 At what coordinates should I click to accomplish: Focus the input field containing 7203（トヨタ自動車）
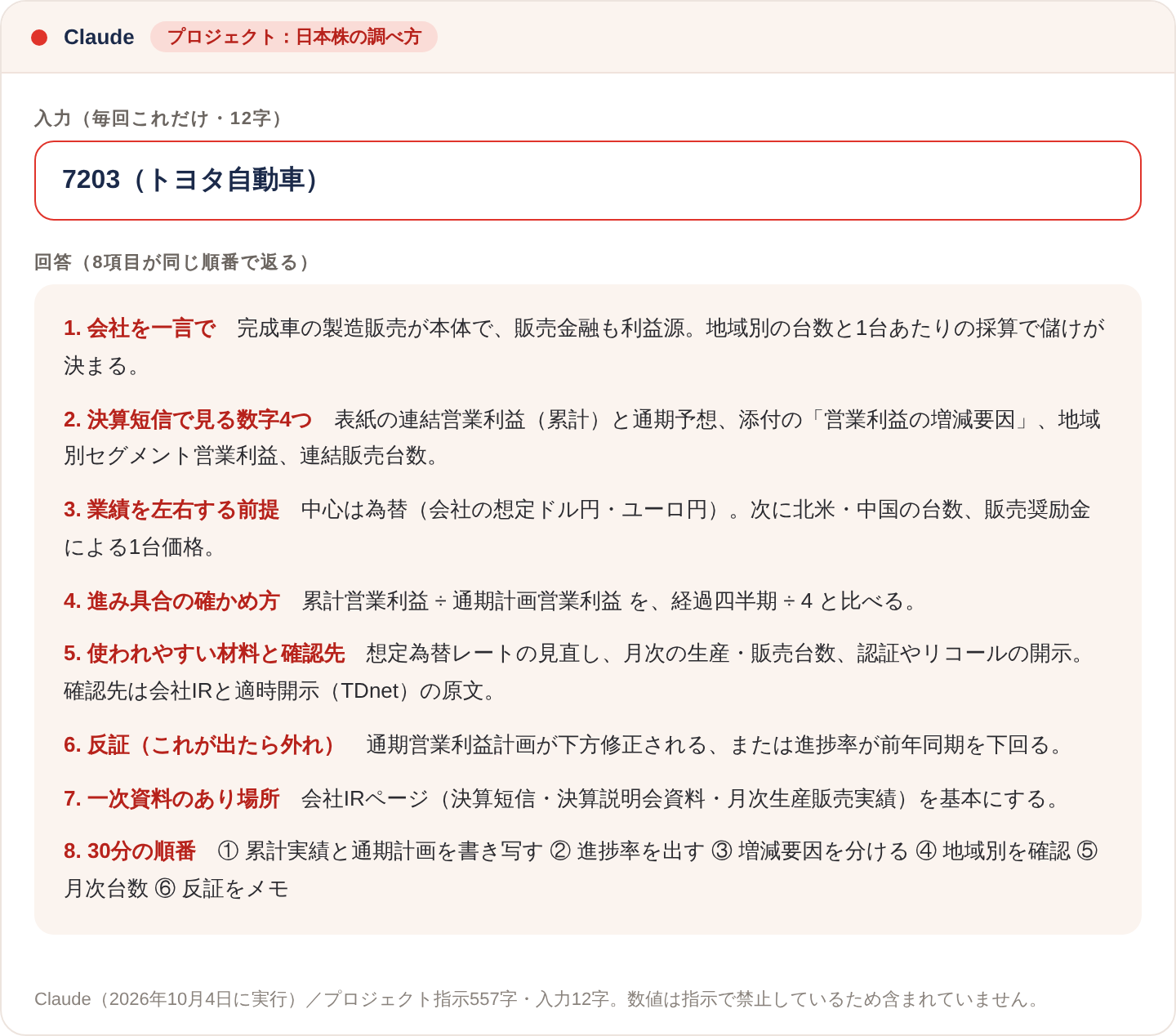(588, 181)
